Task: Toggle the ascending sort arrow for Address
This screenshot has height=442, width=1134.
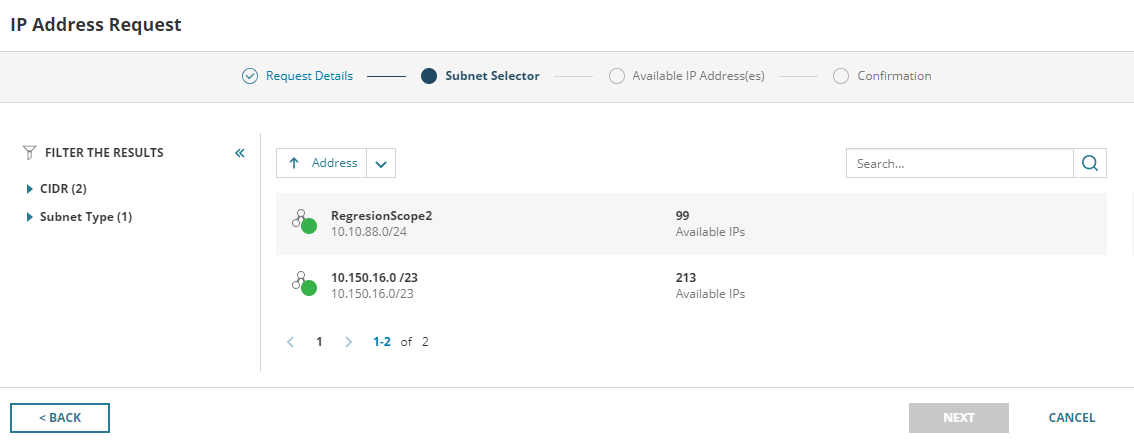Action: point(294,163)
